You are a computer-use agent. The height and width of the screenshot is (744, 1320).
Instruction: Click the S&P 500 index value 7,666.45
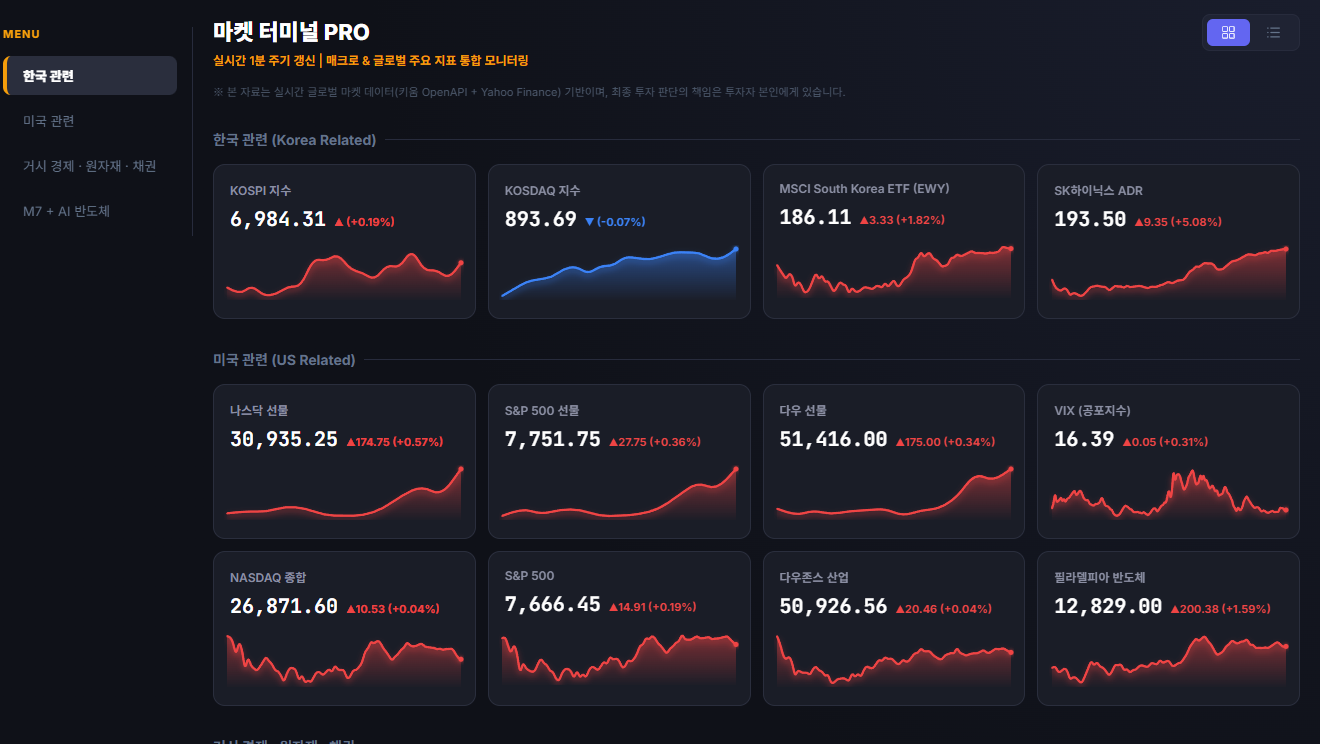[553, 604]
